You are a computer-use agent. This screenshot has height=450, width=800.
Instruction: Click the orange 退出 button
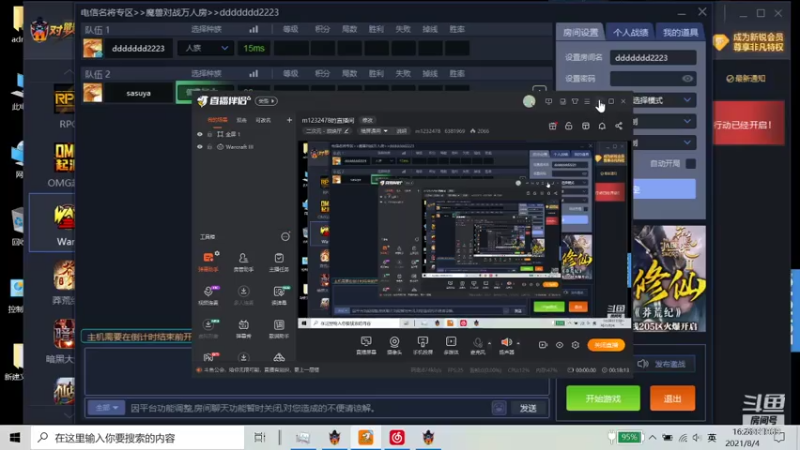(x=672, y=398)
